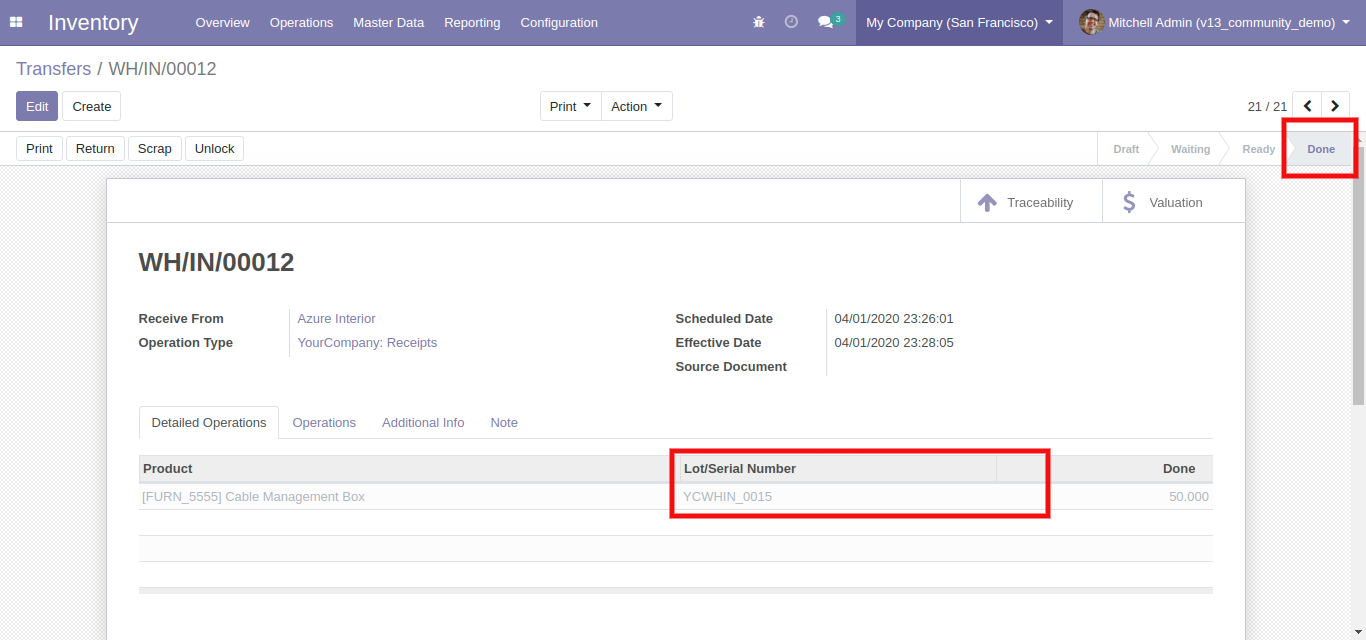Go to next record arrow
The width and height of the screenshot is (1366, 640).
click(1335, 106)
